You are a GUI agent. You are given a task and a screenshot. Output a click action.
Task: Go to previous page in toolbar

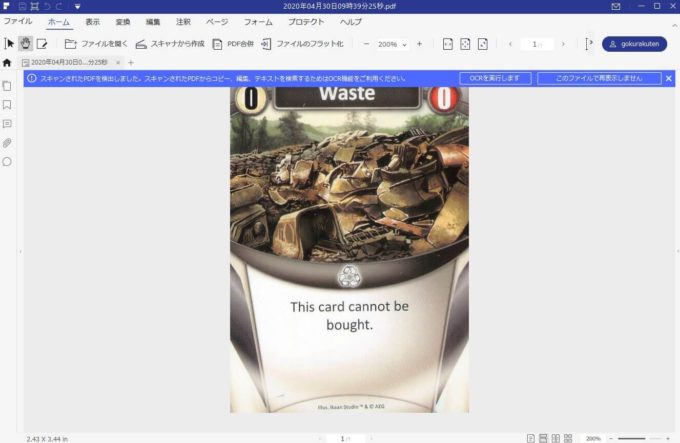pos(510,44)
